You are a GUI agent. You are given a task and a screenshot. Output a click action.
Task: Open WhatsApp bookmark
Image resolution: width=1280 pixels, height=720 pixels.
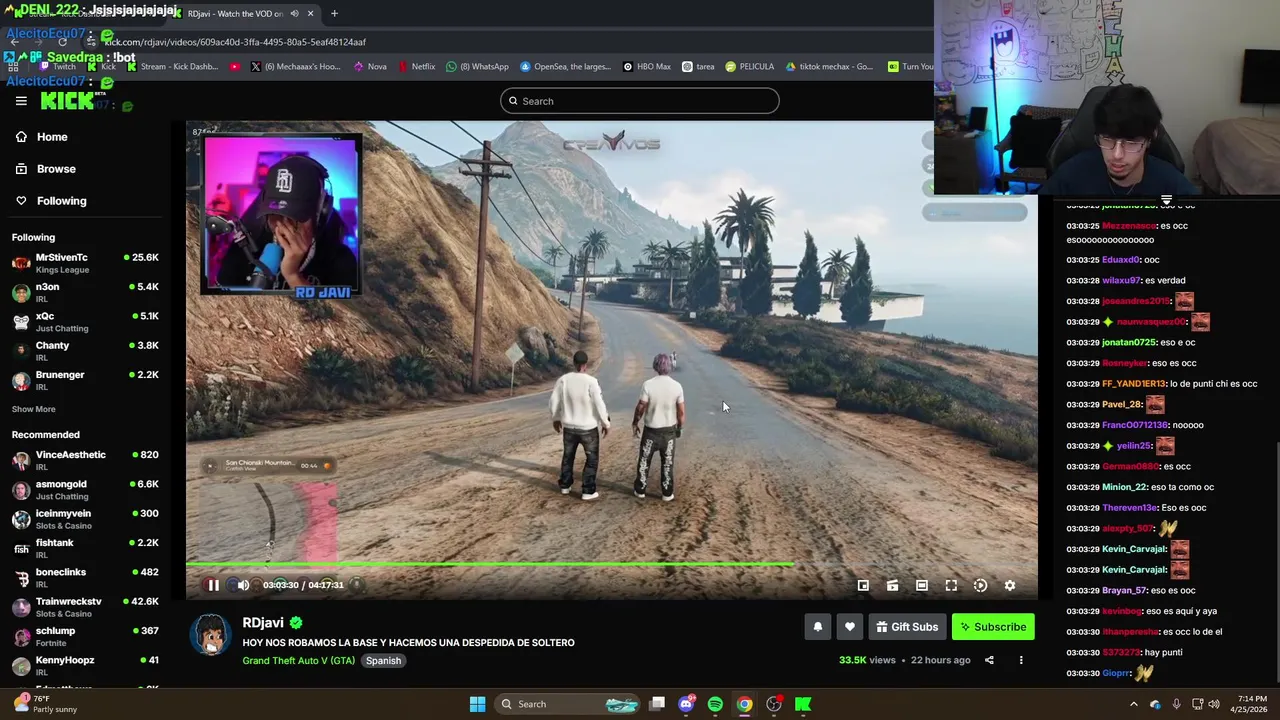point(477,66)
